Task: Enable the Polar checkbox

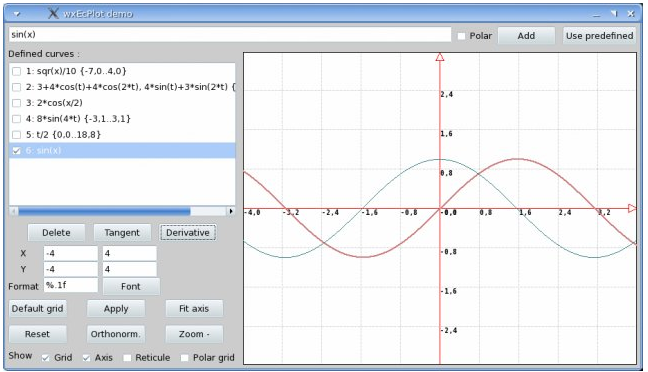Action: (x=462, y=36)
